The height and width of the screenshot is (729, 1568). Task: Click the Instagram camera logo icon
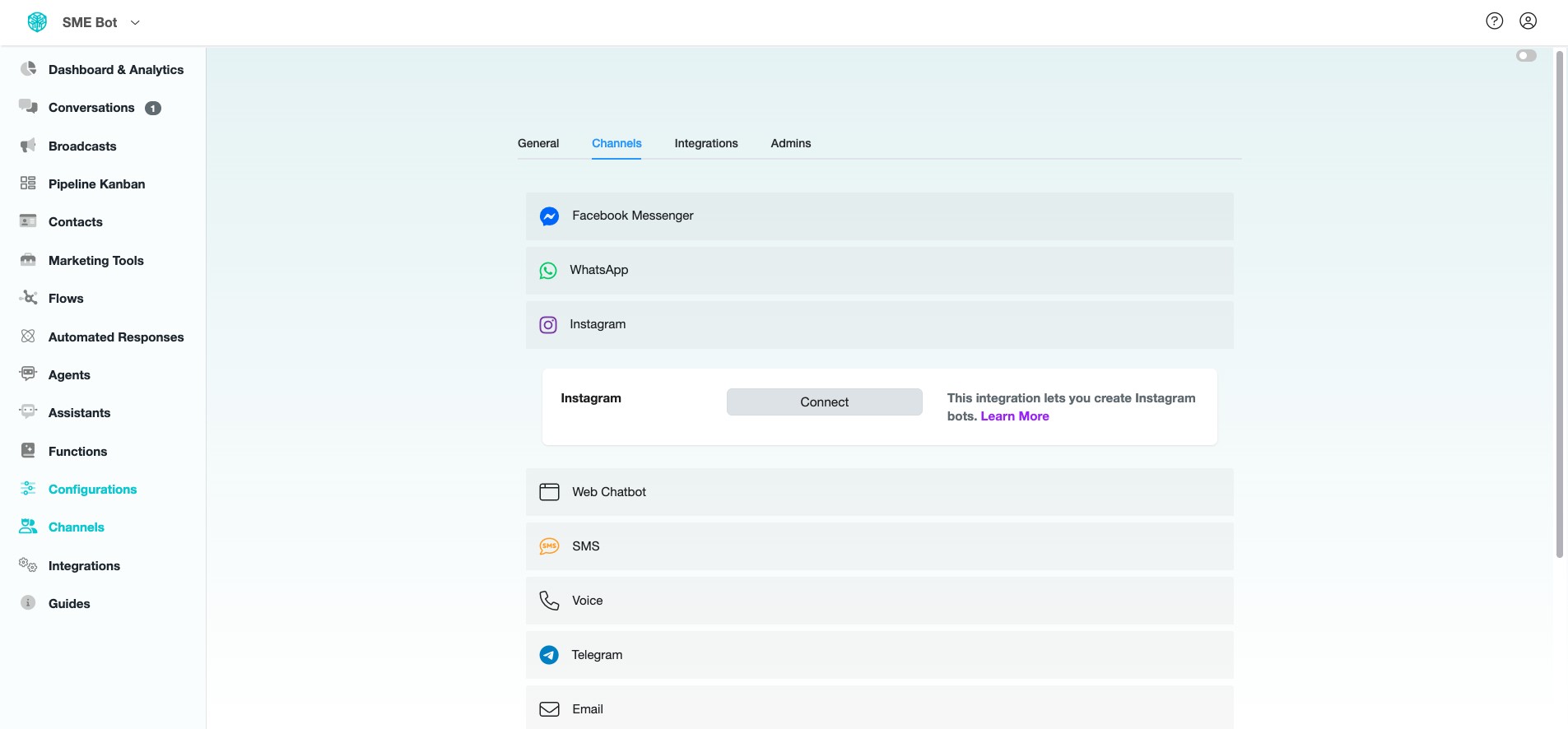pos(548,325)
